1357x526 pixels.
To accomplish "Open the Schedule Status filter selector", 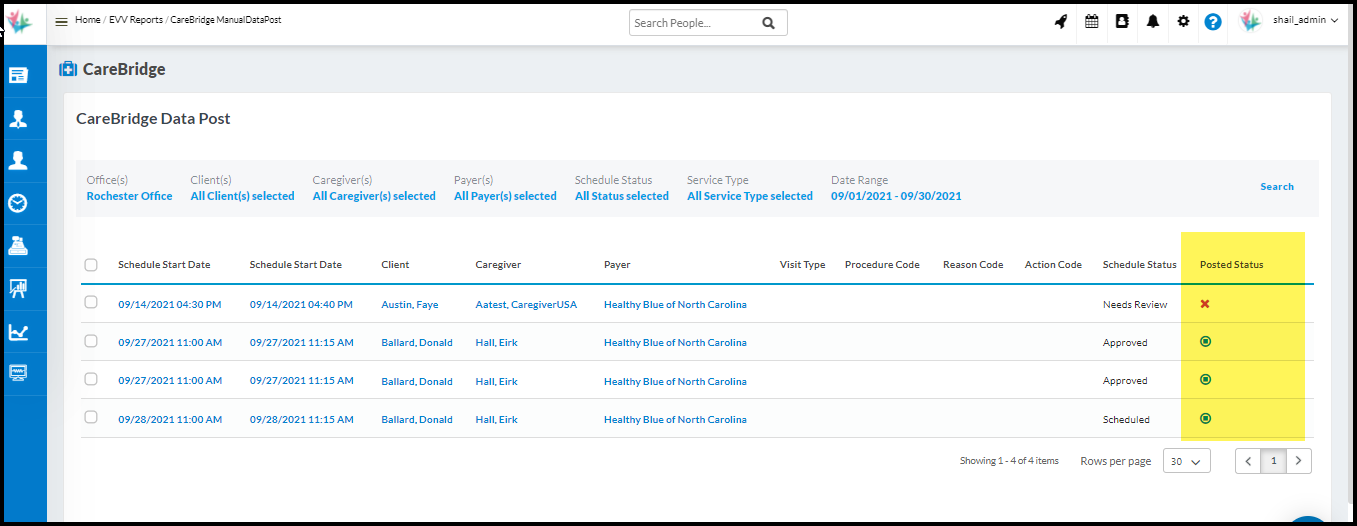I will tap(621, 196).
